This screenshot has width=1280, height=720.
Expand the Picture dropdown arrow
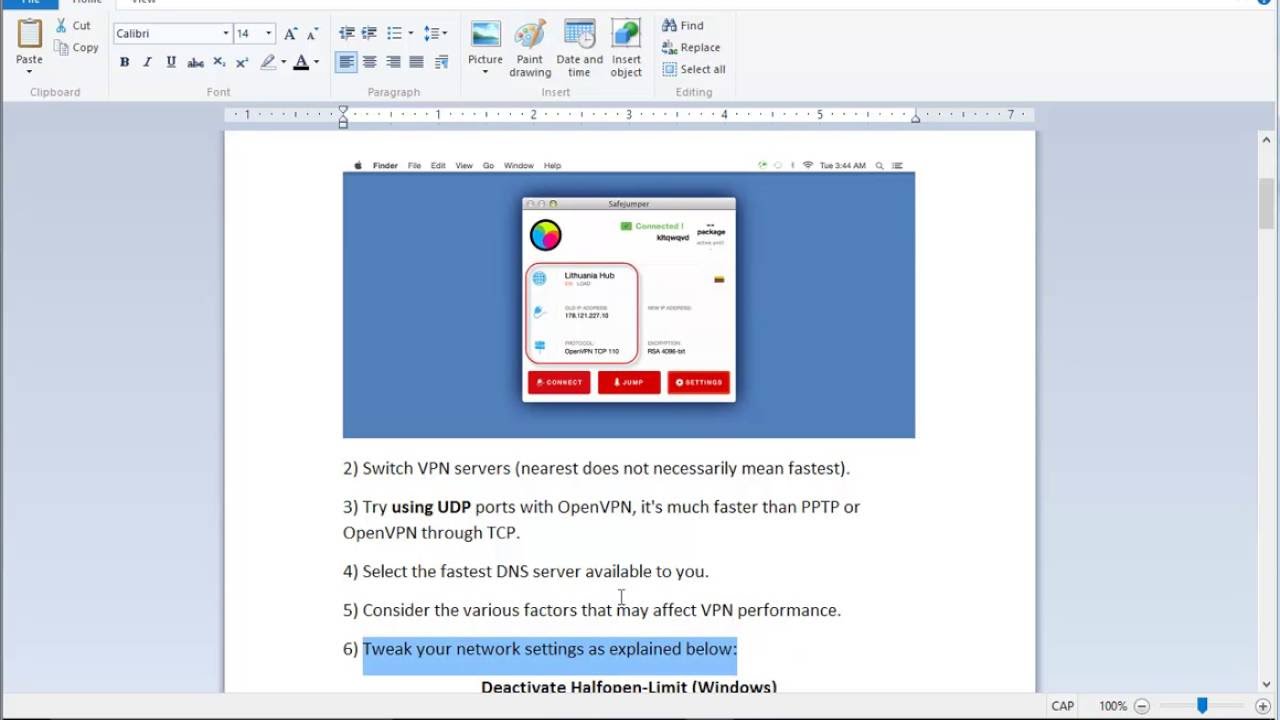485,73
